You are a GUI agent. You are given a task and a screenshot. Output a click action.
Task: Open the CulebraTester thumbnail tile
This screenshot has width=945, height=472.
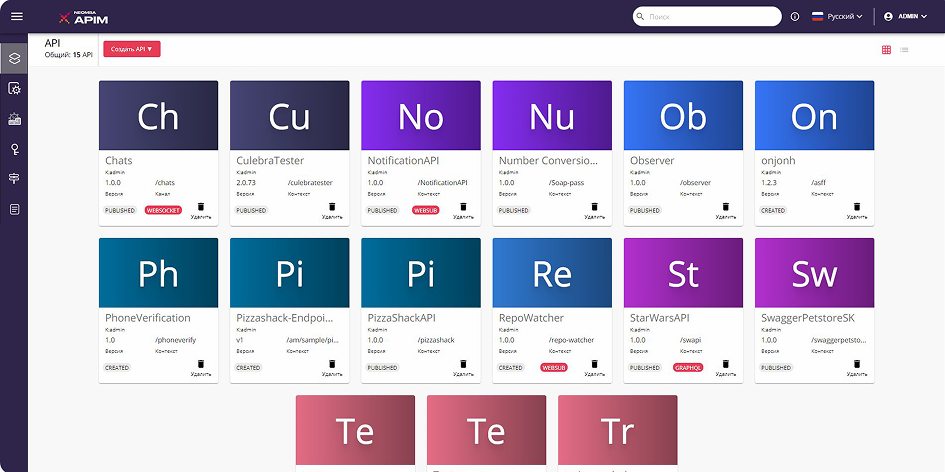click(x=290, y=115)
